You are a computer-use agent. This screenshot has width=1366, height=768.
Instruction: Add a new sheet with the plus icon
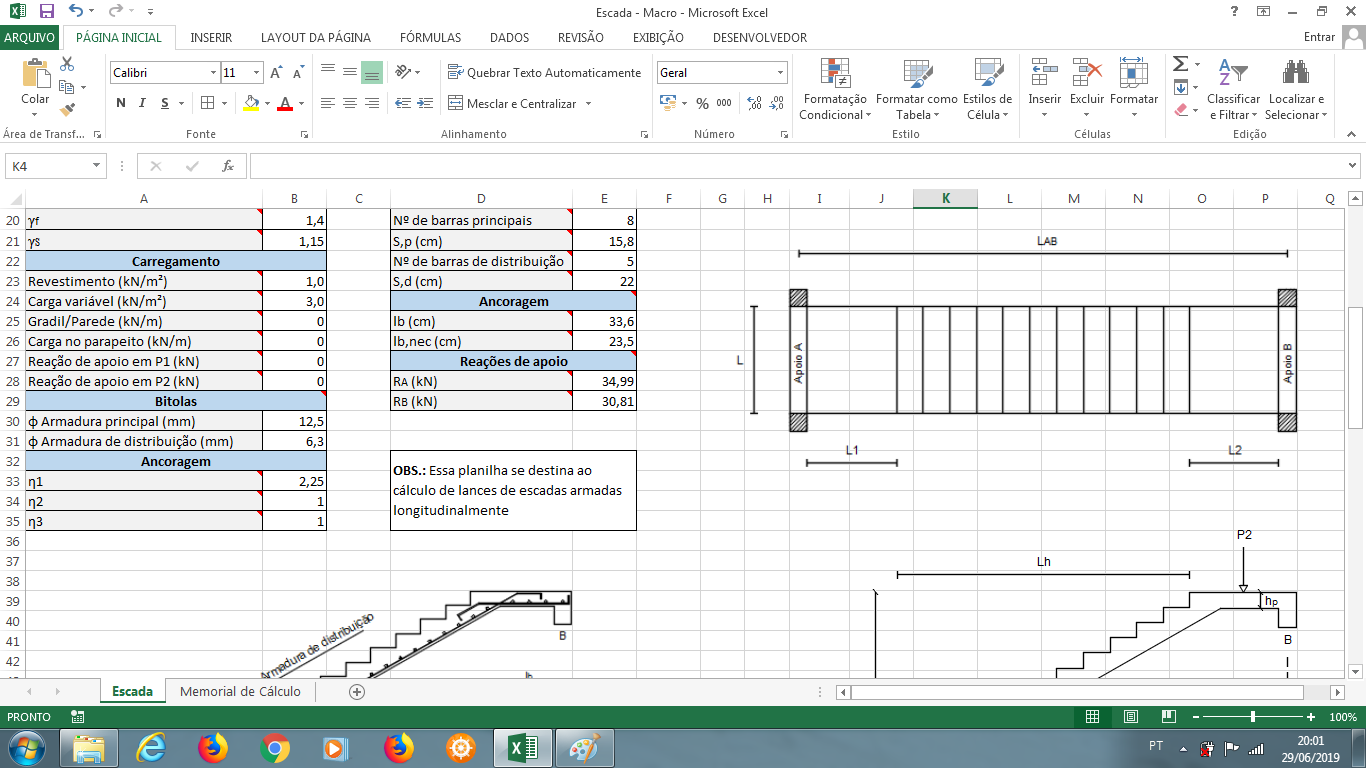pos(357,691)
